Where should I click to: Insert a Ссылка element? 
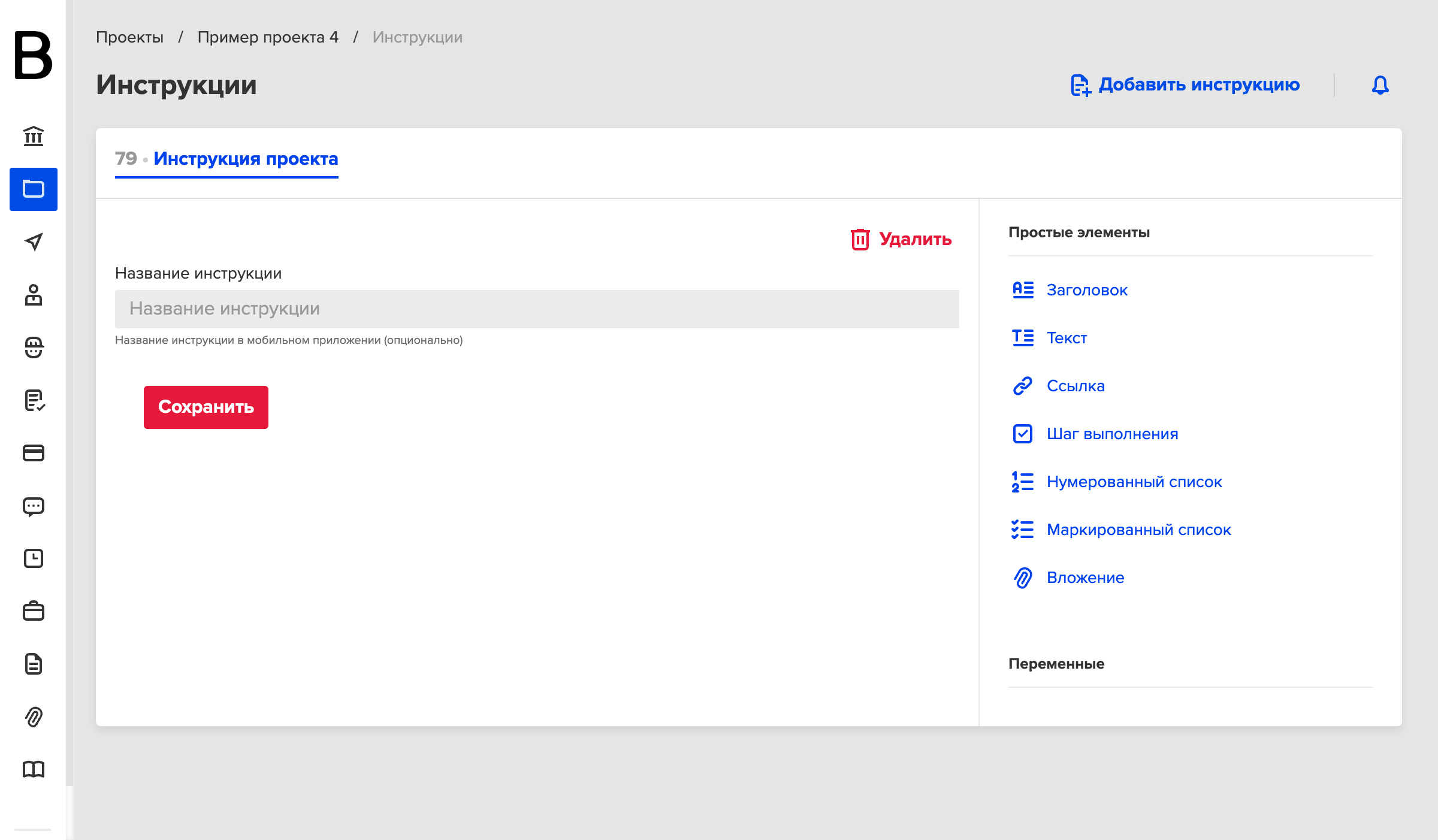pos(1058,386)
